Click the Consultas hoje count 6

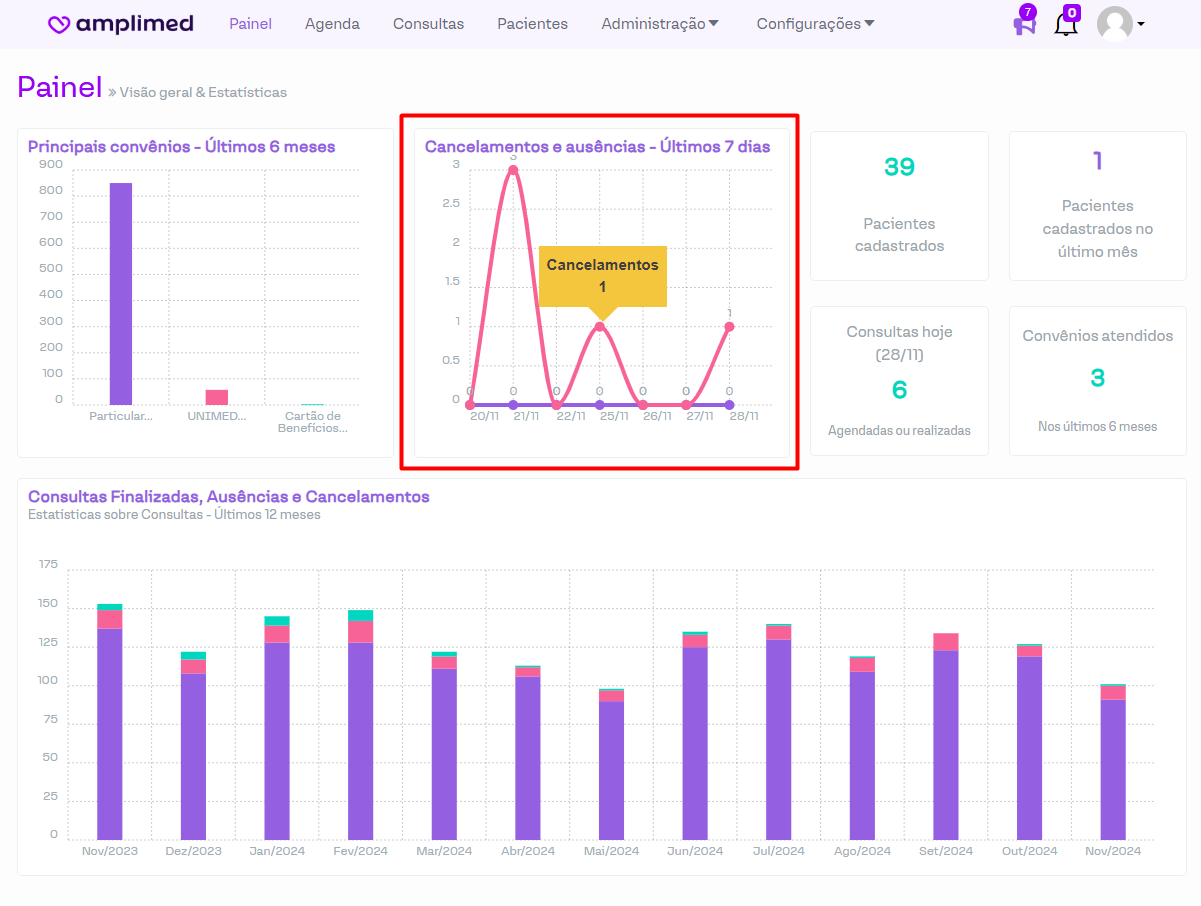click(899, 390)
